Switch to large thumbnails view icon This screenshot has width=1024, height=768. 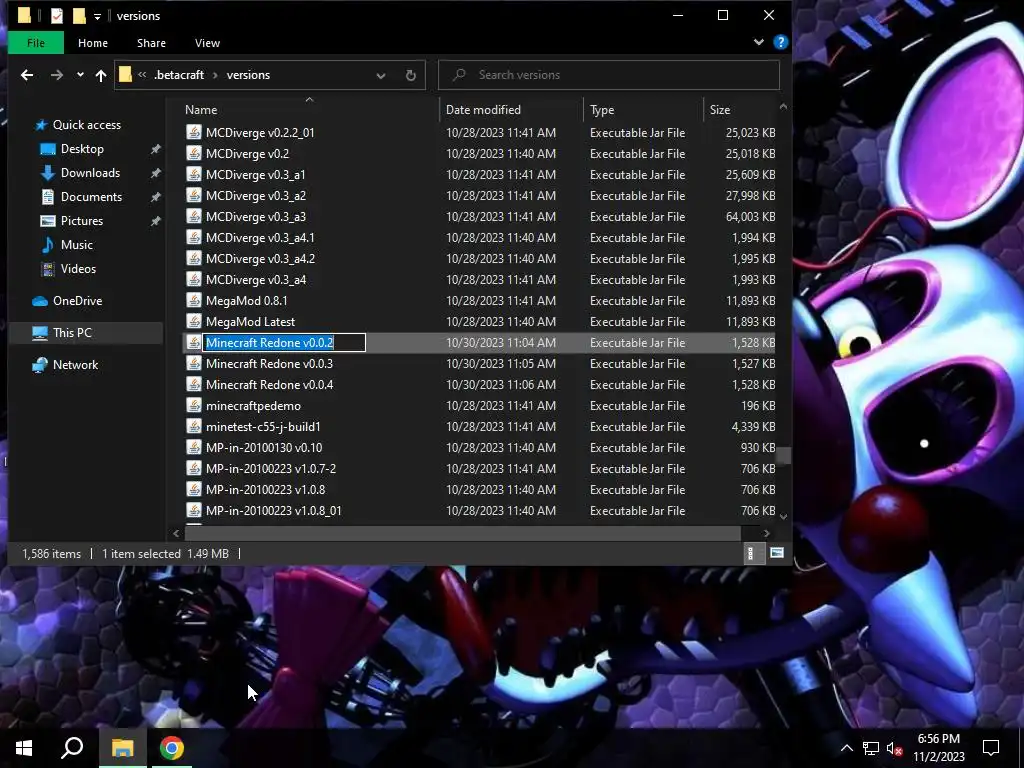[x=776, y=553]
